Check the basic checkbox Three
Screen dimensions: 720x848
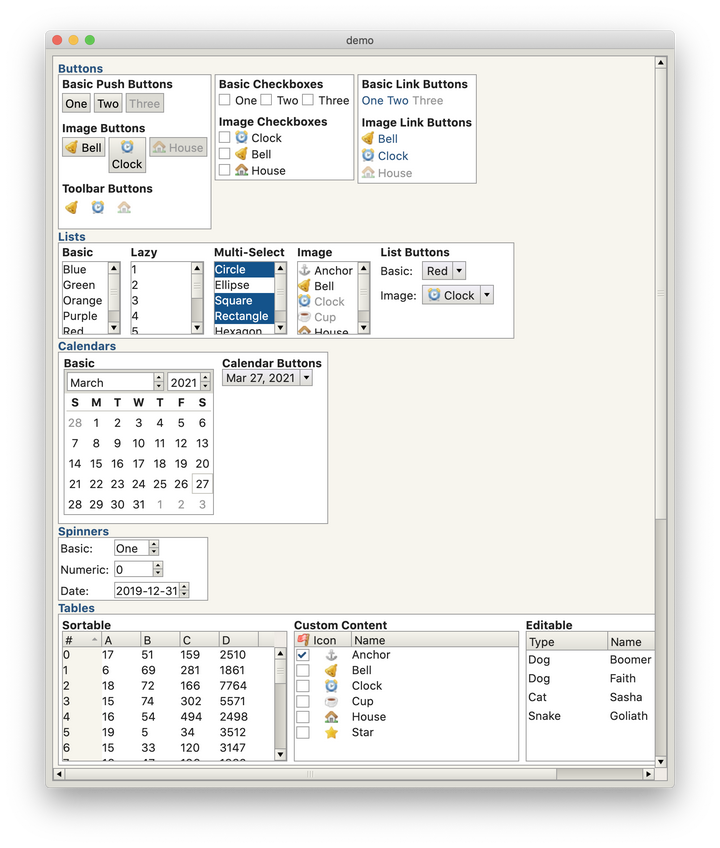pyautogui.click(x=308, y=100)
